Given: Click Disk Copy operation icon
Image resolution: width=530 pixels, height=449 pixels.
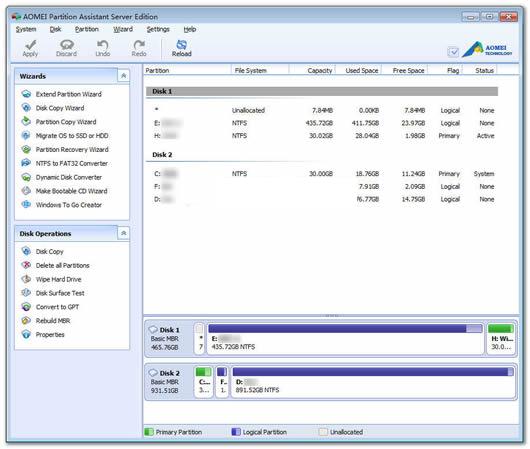Looking at the screenshot, I should tap(26, 251).
